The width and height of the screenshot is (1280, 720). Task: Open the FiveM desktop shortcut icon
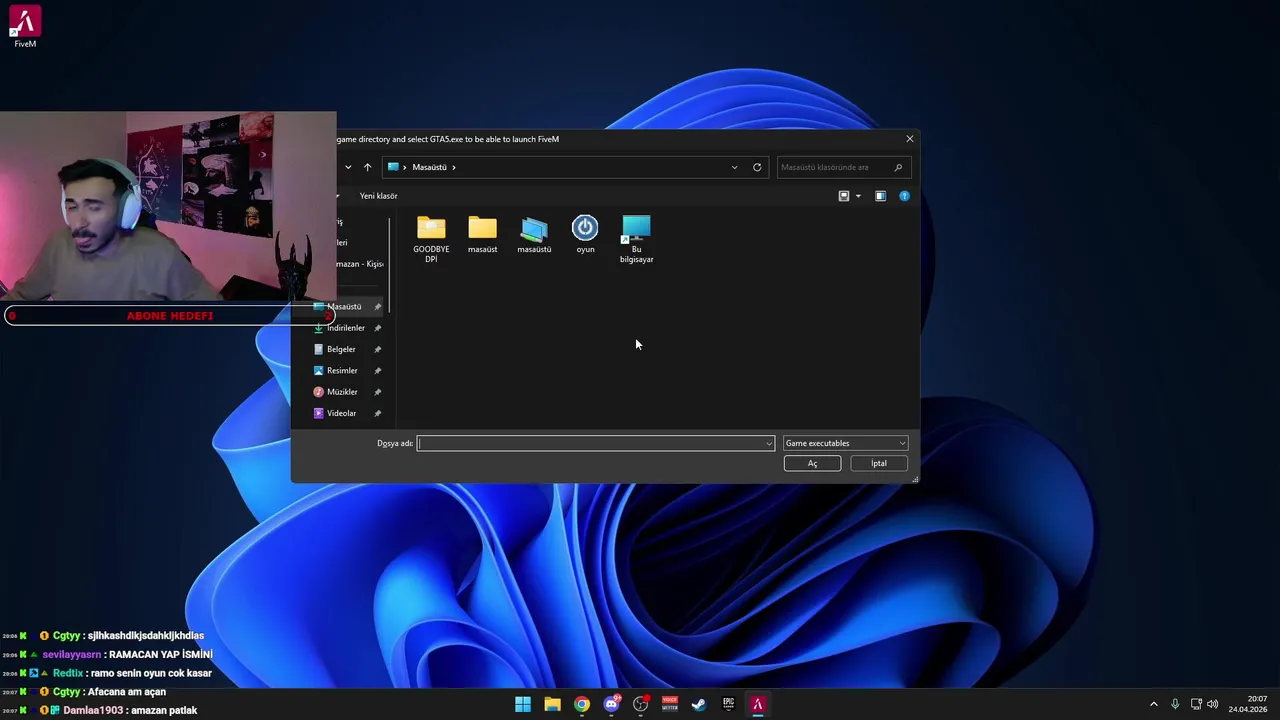tap(25, 27)
